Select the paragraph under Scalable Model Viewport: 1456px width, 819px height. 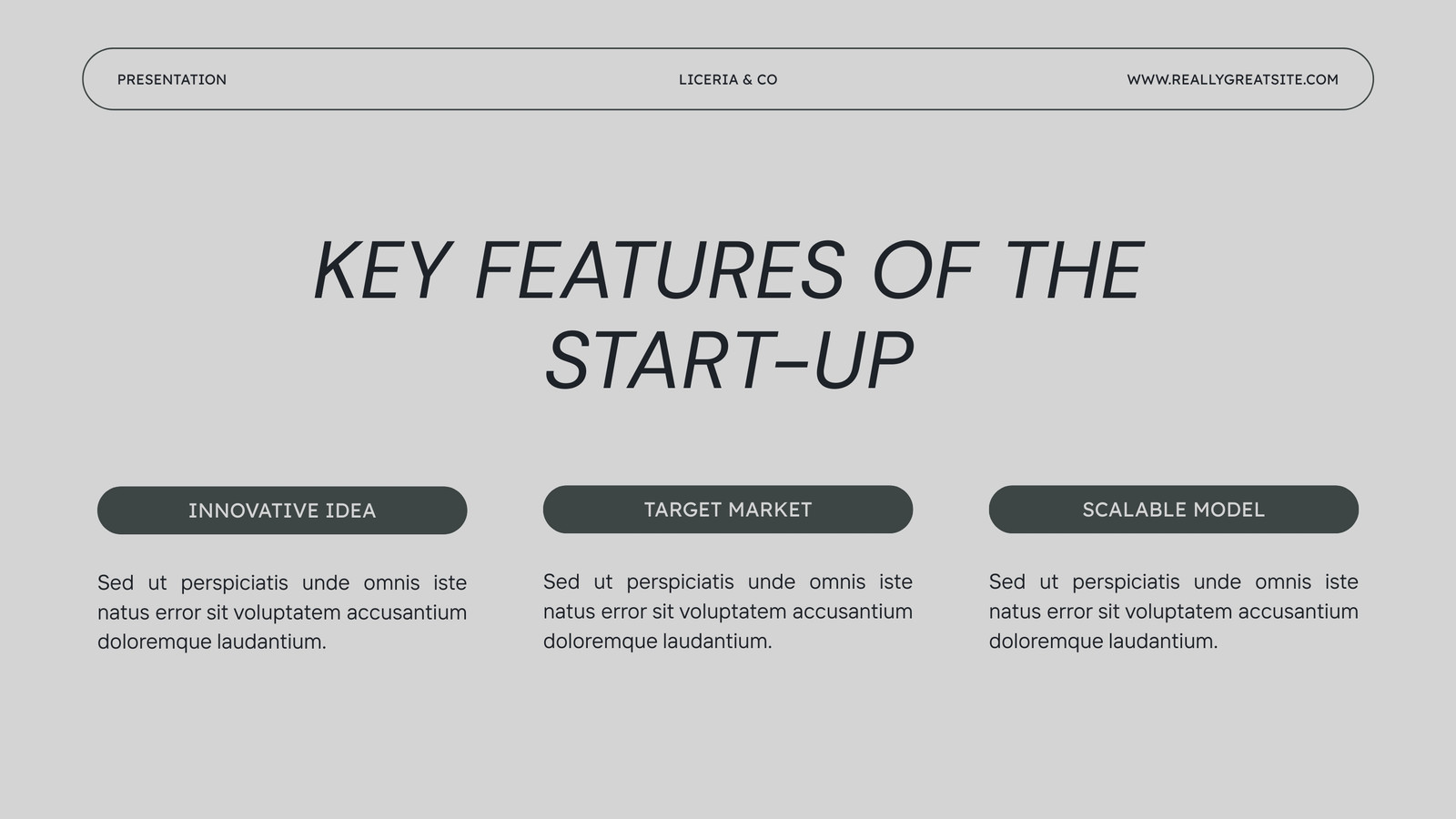(1174, 612)
